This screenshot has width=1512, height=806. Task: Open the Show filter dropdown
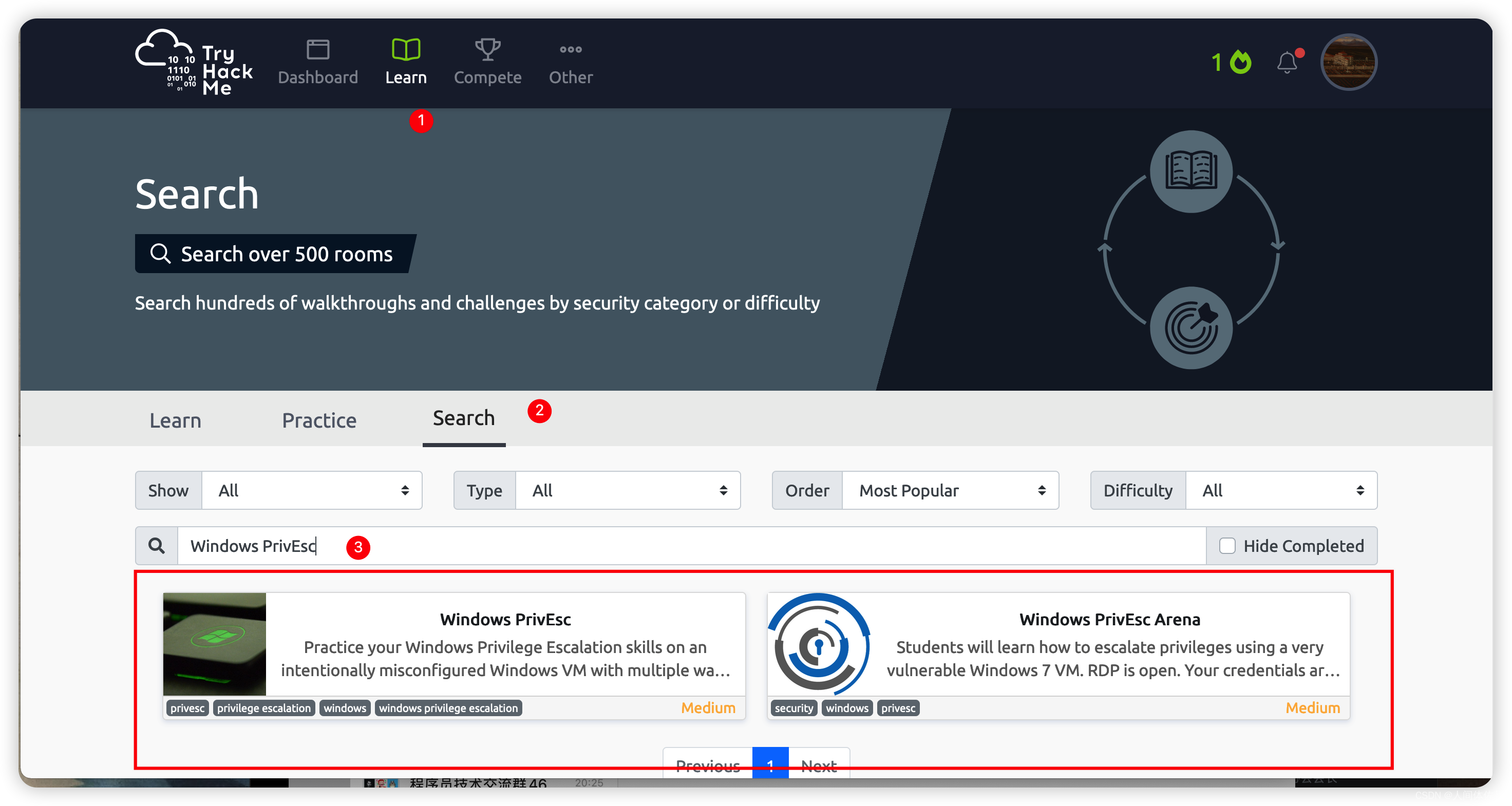click(312, 490)
